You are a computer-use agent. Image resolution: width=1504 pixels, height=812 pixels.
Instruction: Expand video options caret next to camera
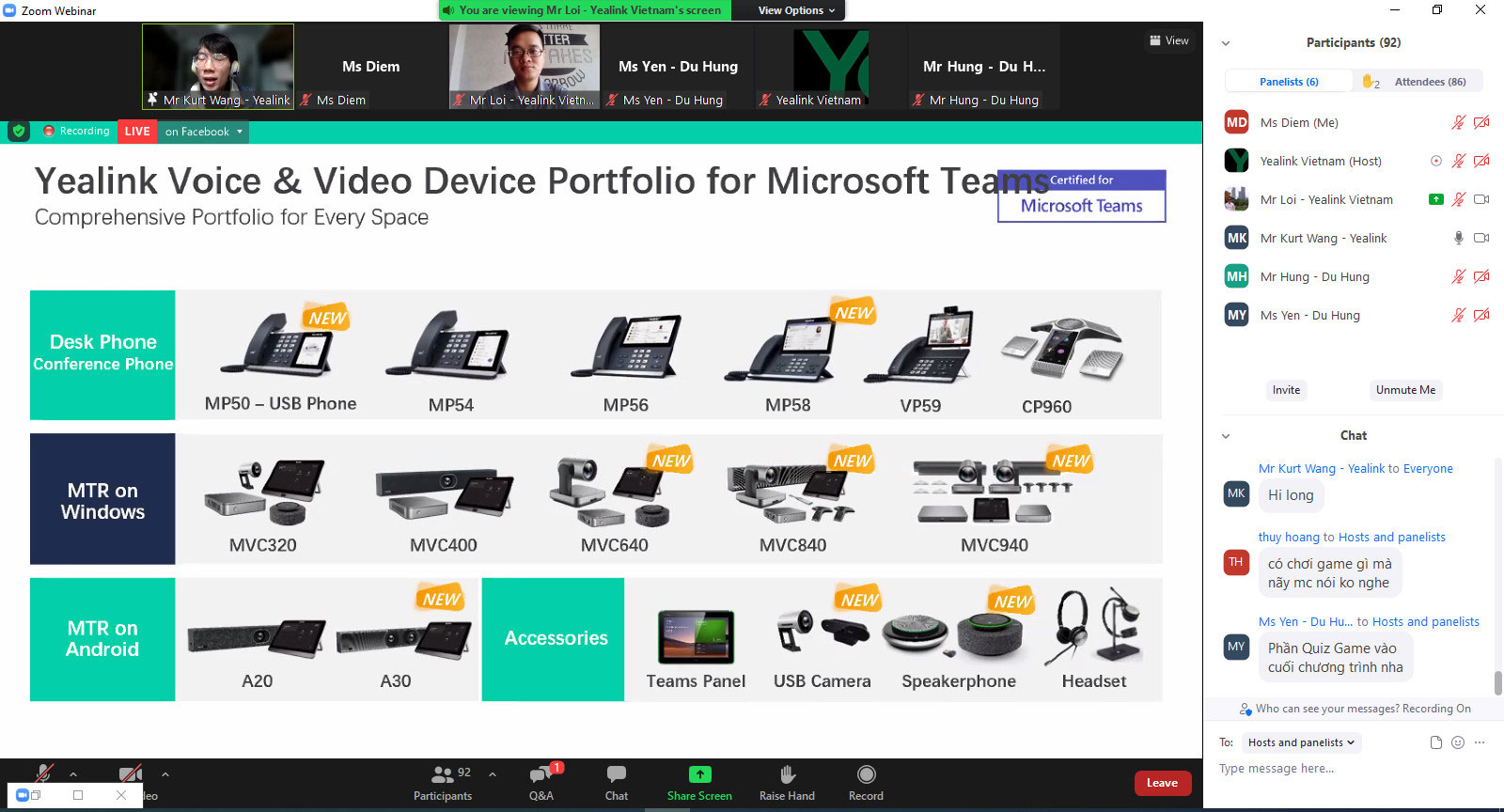coord(165,775)
